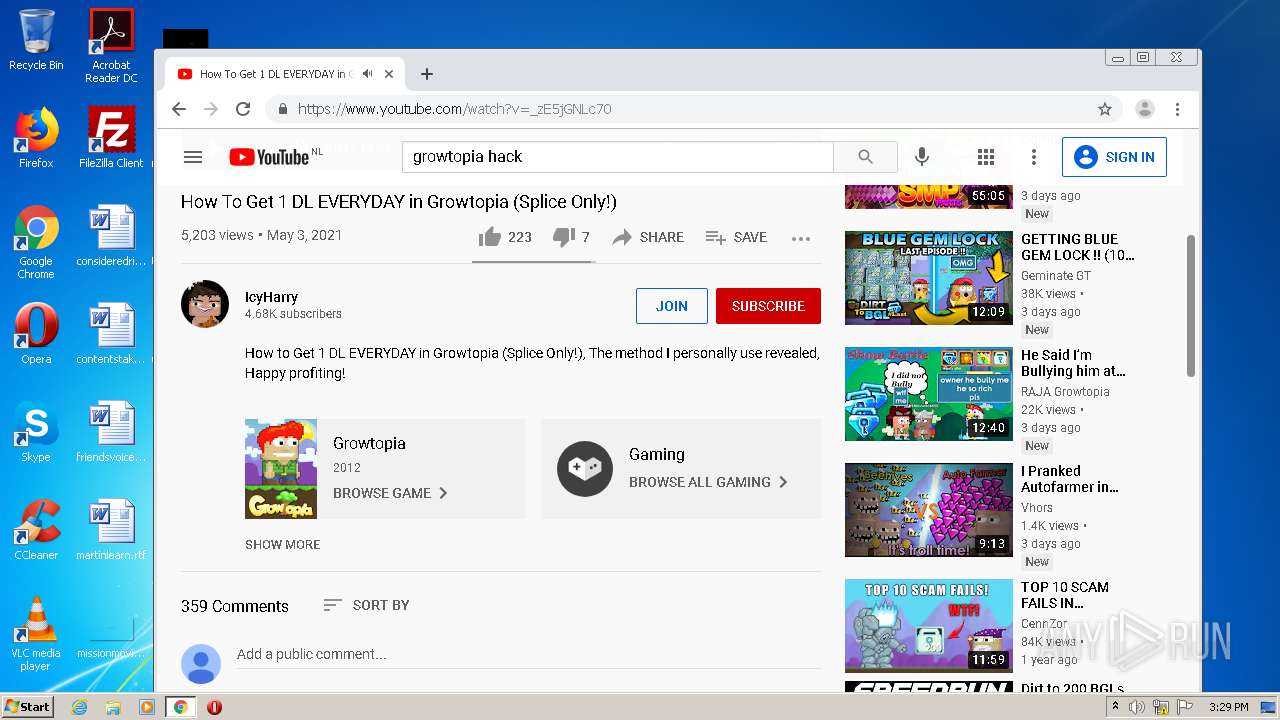Open IcyHarry channel avatar
1280x720 pixels.
tap(205, 304)
